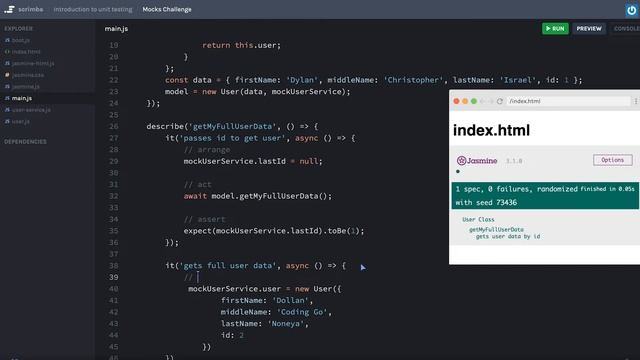Maximize preview browser with green dot
640x360 pixels.
coord(473,101)
